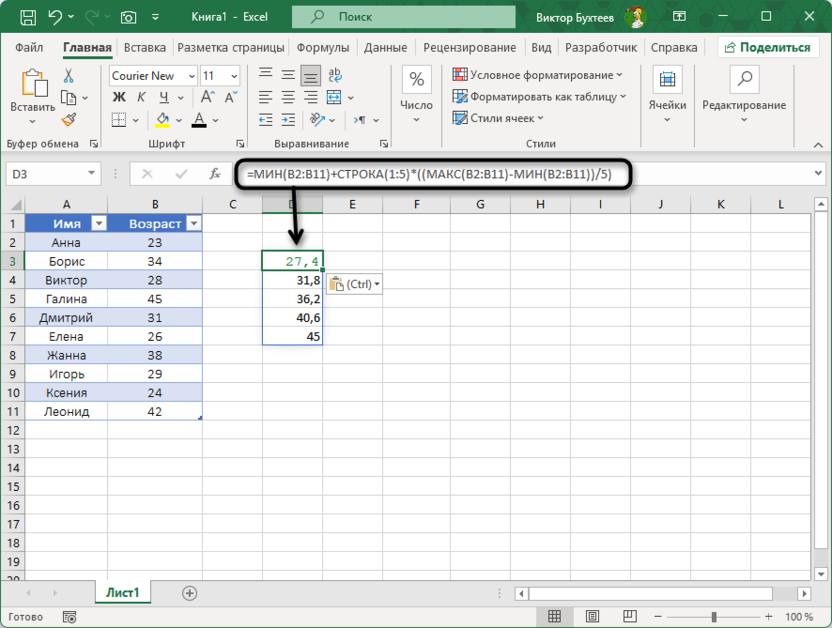
Task: Apply the yellow fill bucket icon
Action: (x=164, y=121)
